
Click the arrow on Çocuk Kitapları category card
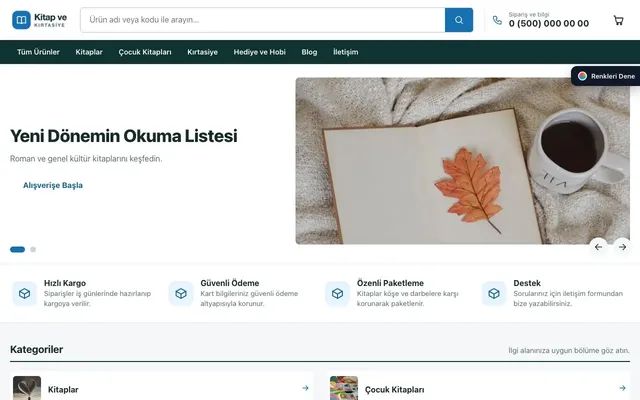622,388
